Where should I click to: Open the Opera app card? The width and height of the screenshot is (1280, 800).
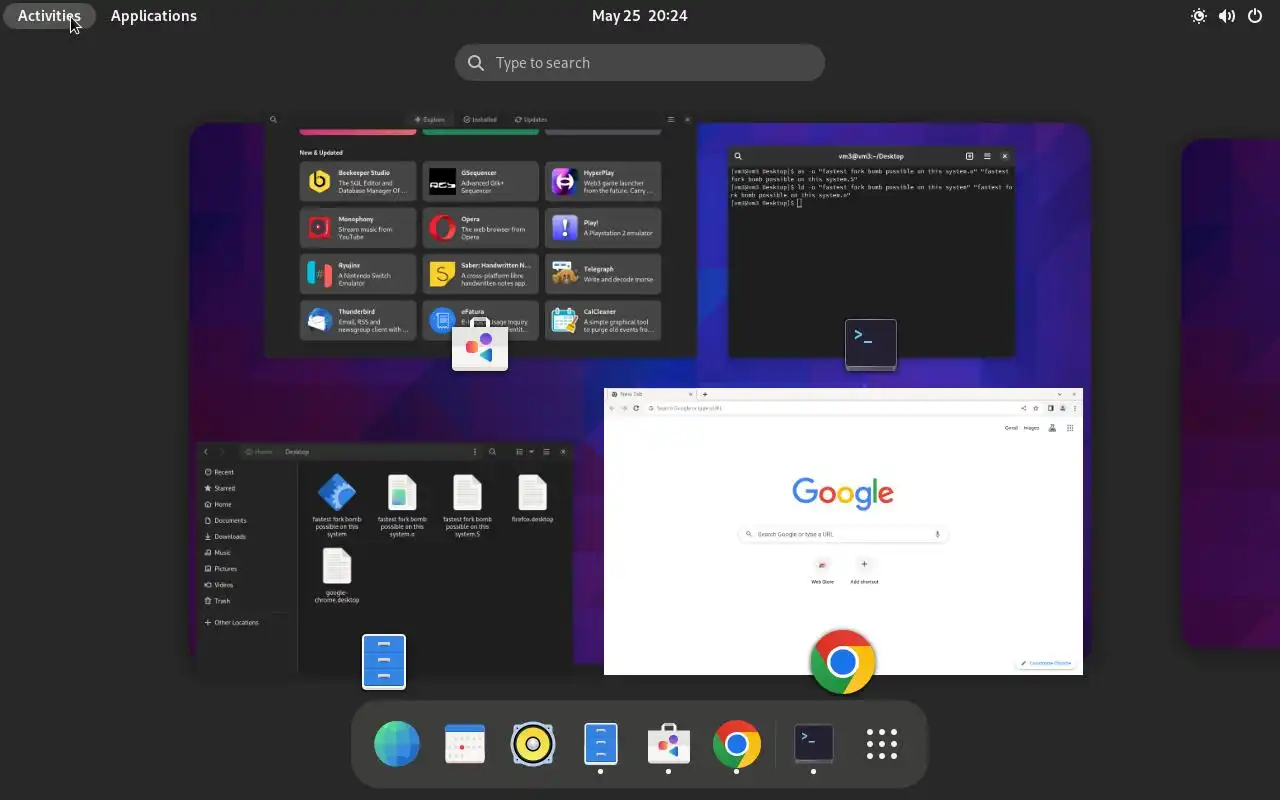pos(480,228)
